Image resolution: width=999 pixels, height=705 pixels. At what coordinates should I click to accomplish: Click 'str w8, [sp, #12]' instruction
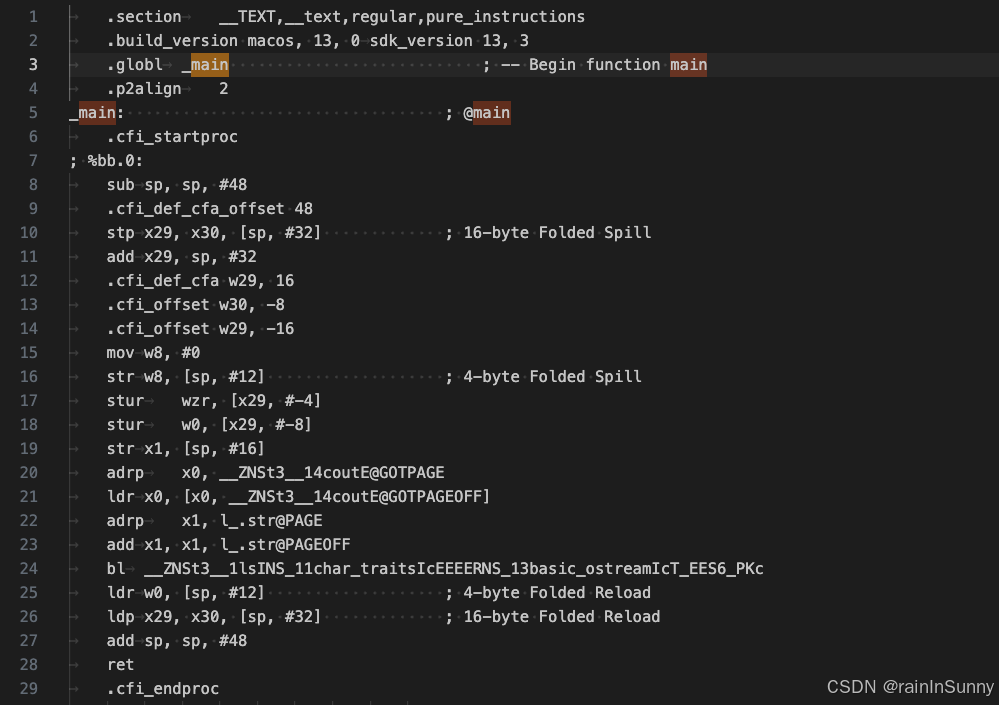coord(185,376)
